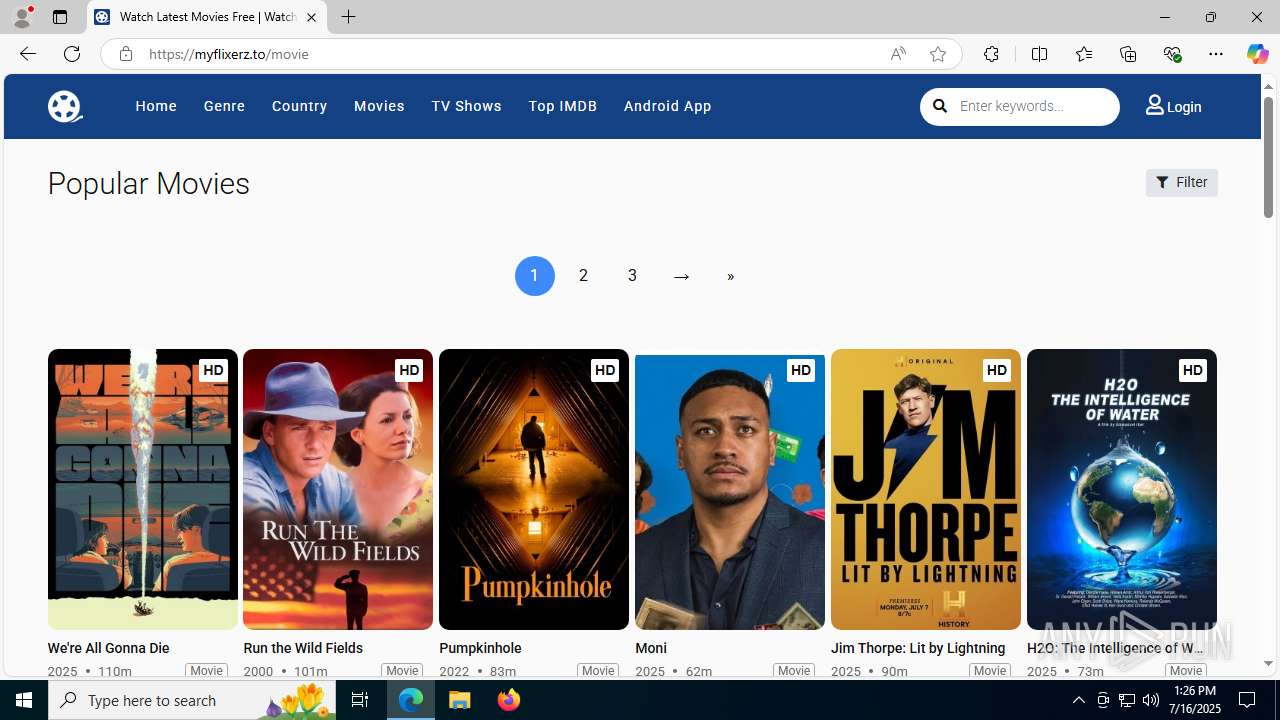Click the film reel site logo
This screenshot has width=1280, height=720.
coord(65,106)
